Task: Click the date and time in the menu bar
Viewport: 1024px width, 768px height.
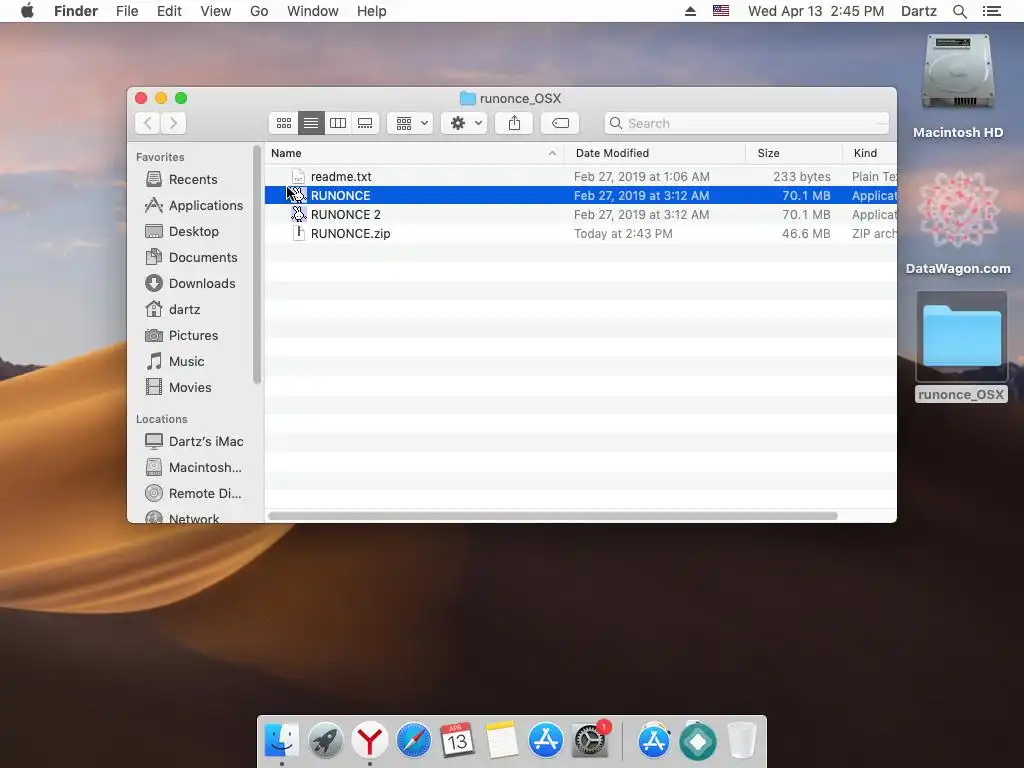Action: point(816,11)
